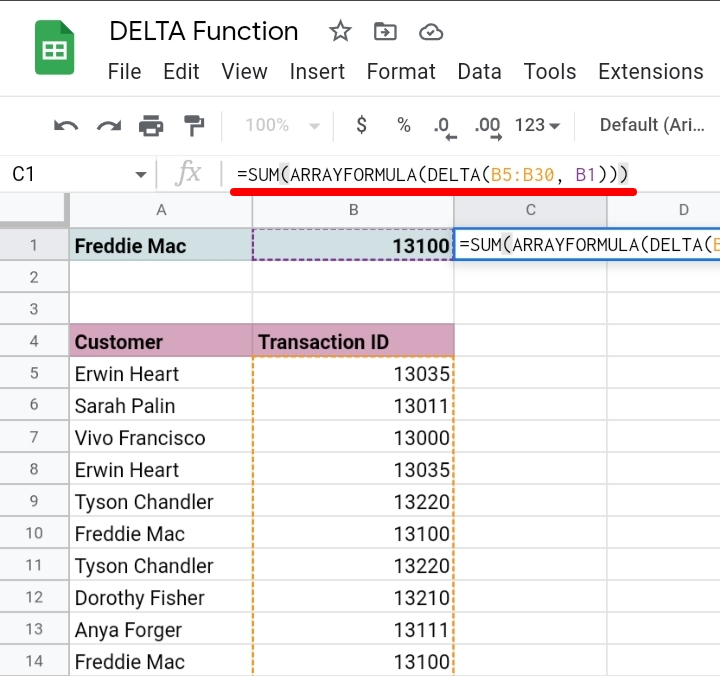Open the Format menu

coord(401,72)
